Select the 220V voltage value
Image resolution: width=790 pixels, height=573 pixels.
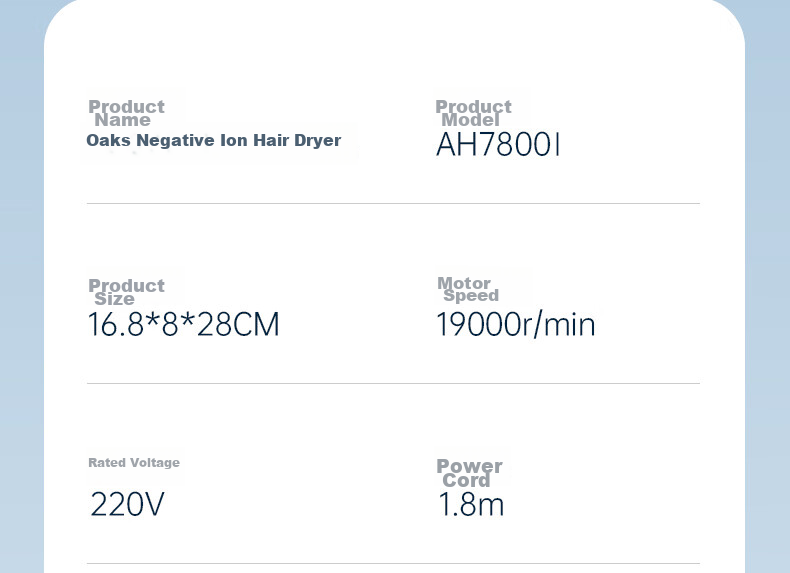[127, 504]
